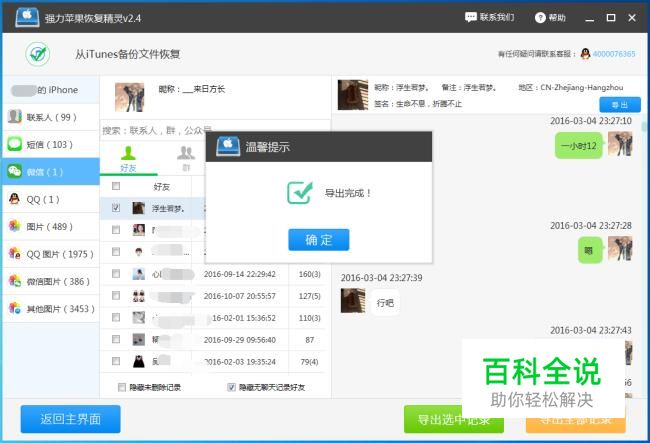The height and width of the screenshot is (443, 650).
Task: Click avatar in the 110(3) row
Action: coord(138,318)
